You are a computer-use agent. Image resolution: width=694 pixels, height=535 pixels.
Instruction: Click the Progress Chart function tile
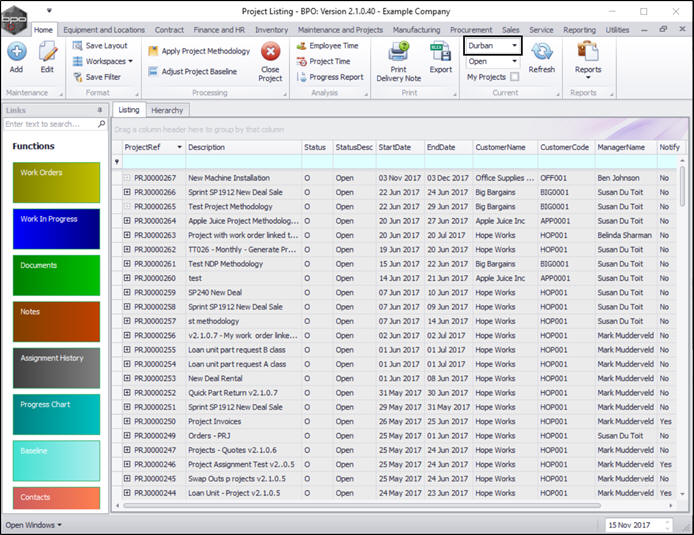coord(56,414)
